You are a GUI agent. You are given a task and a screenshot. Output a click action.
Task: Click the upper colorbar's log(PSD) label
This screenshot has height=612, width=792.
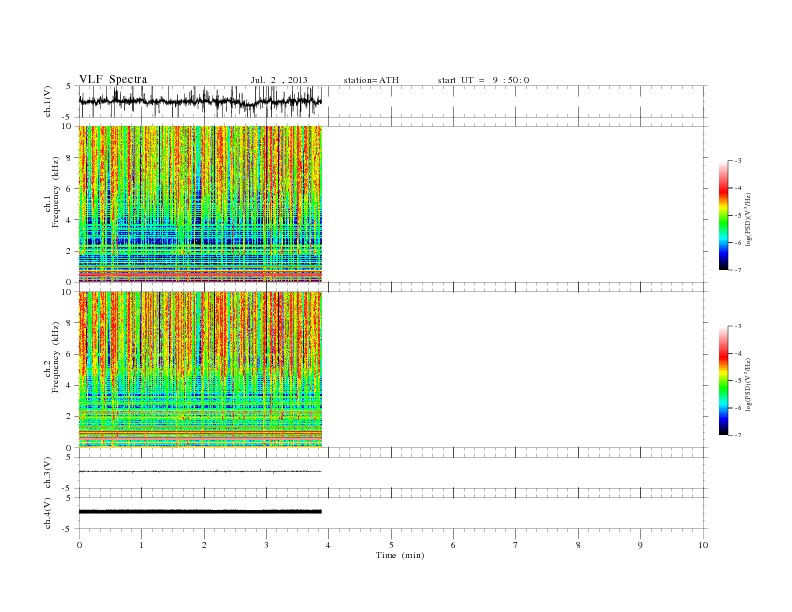749,219
